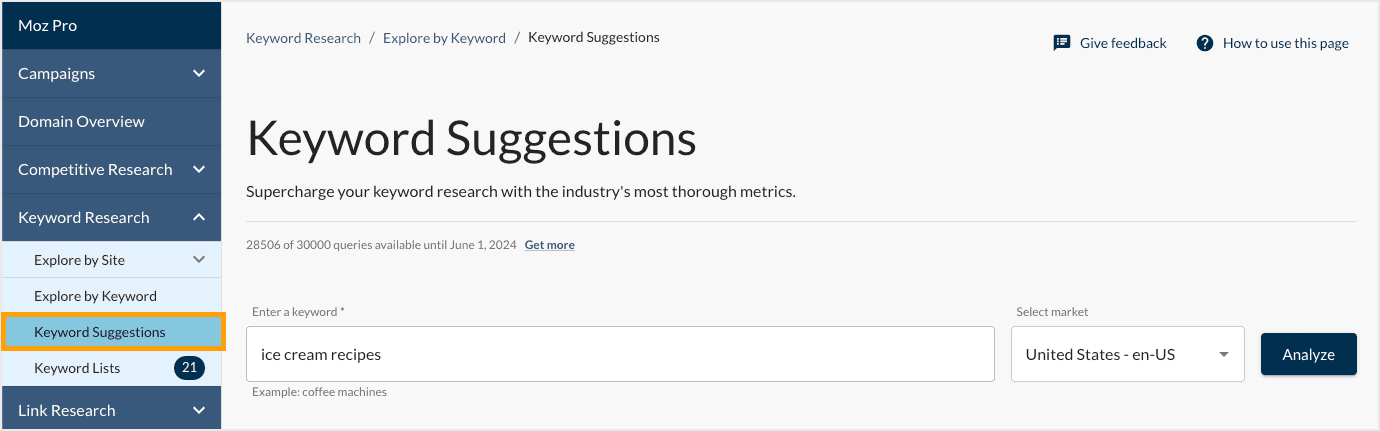Open Keyword Lists in sidebar
Viewport: 1380px width, 431px height.
(77, 368)
